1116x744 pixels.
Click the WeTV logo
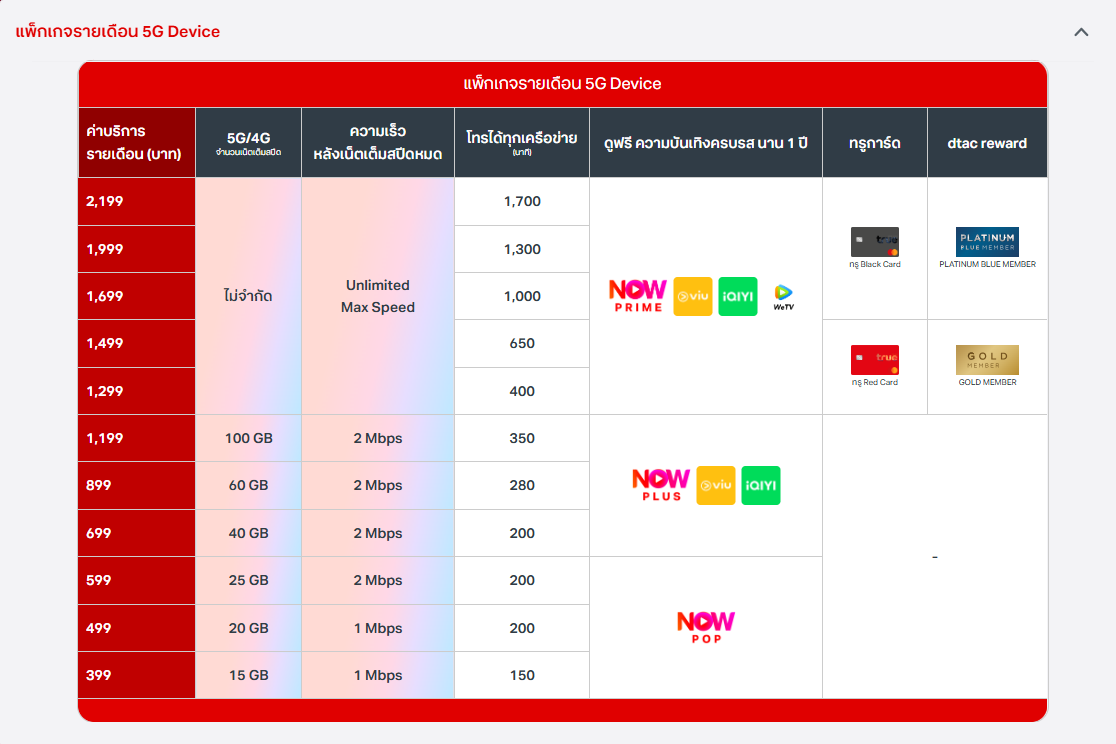coord(784,297)
